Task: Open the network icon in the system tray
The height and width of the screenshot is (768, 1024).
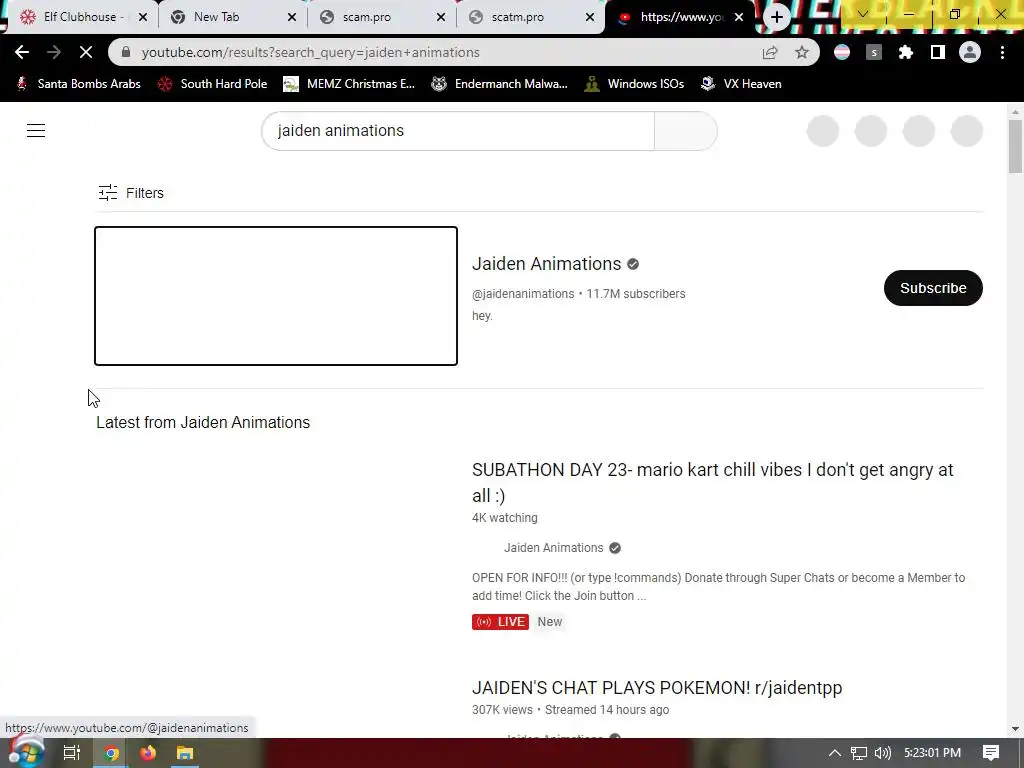Action: (x=859, y=753)
